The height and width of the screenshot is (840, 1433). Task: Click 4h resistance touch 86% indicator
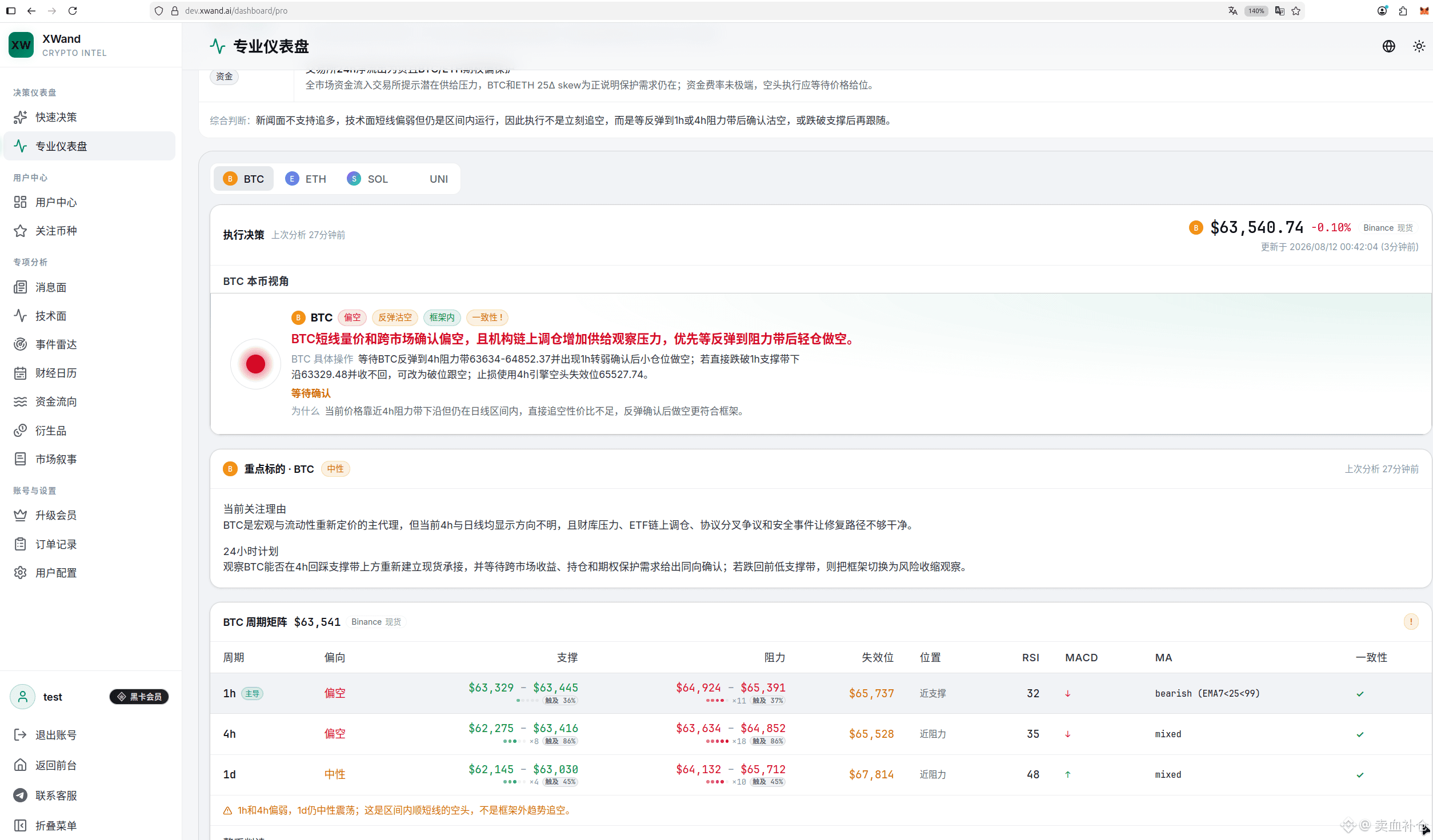(x=768, y=741)
